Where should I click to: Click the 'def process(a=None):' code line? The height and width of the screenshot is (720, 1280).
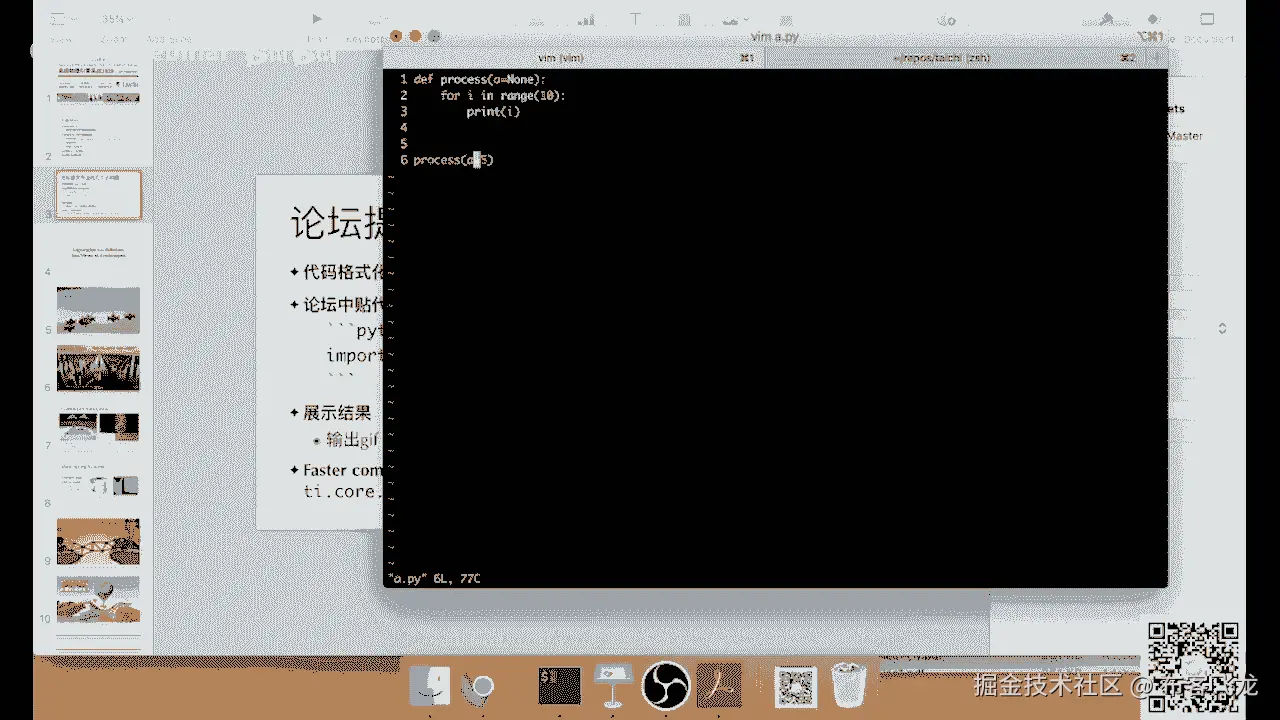coord(480,79)
